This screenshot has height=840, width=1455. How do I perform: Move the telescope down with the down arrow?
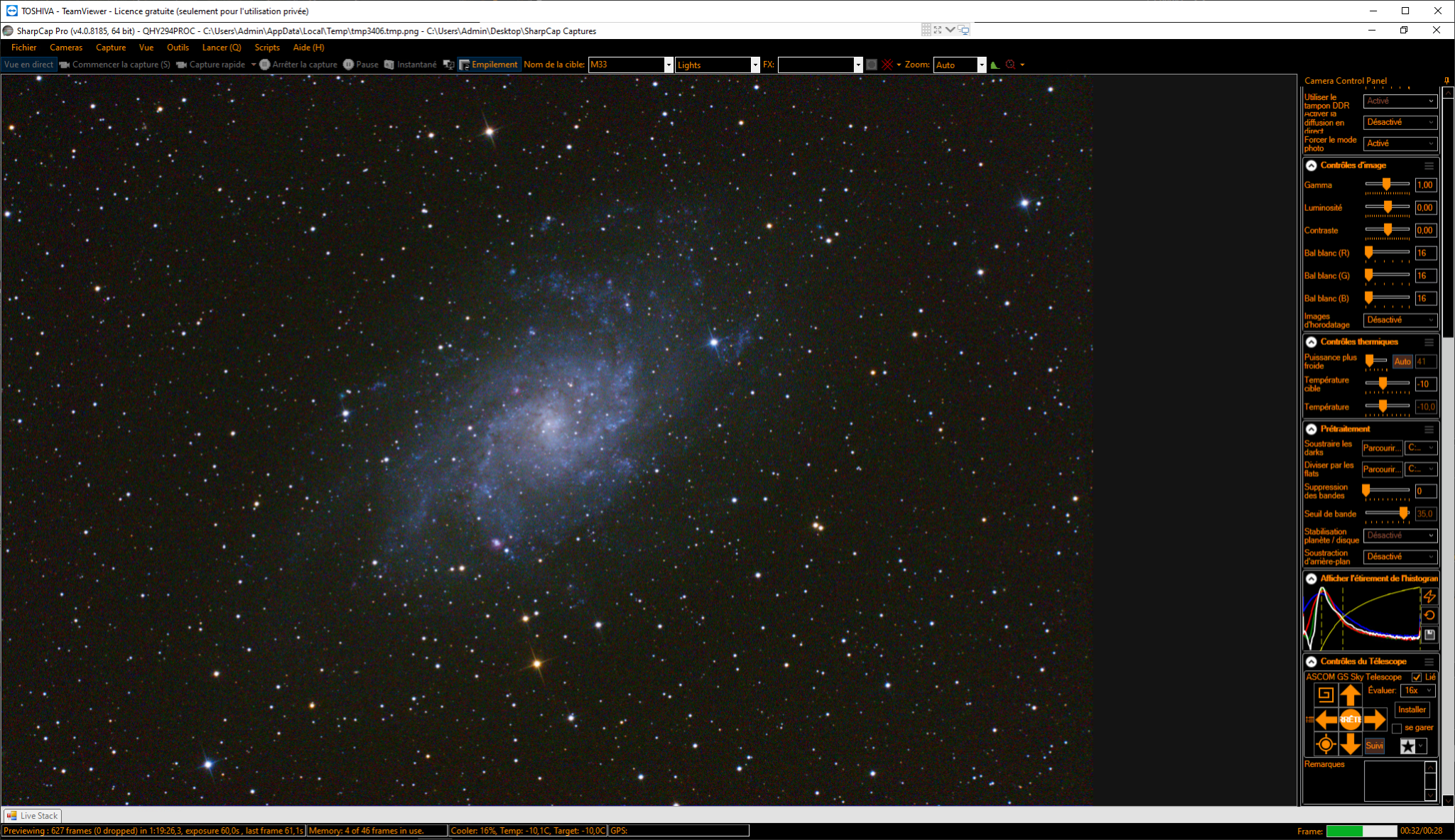[x=1351, y=745]
